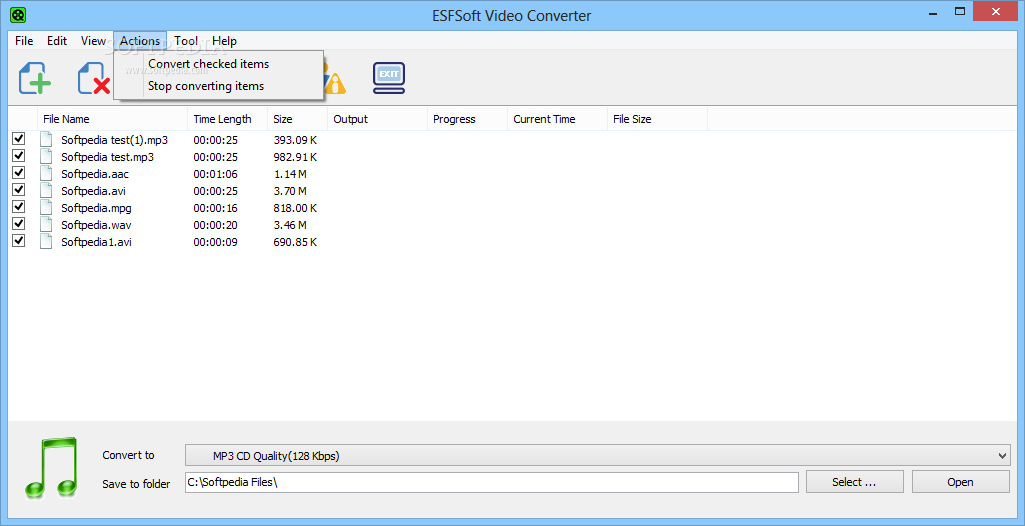This screenshot has height=526, width=1025.
Task: Uncheck the Softpedia1.avi checkbox
Action: click(x=18, y=240)
